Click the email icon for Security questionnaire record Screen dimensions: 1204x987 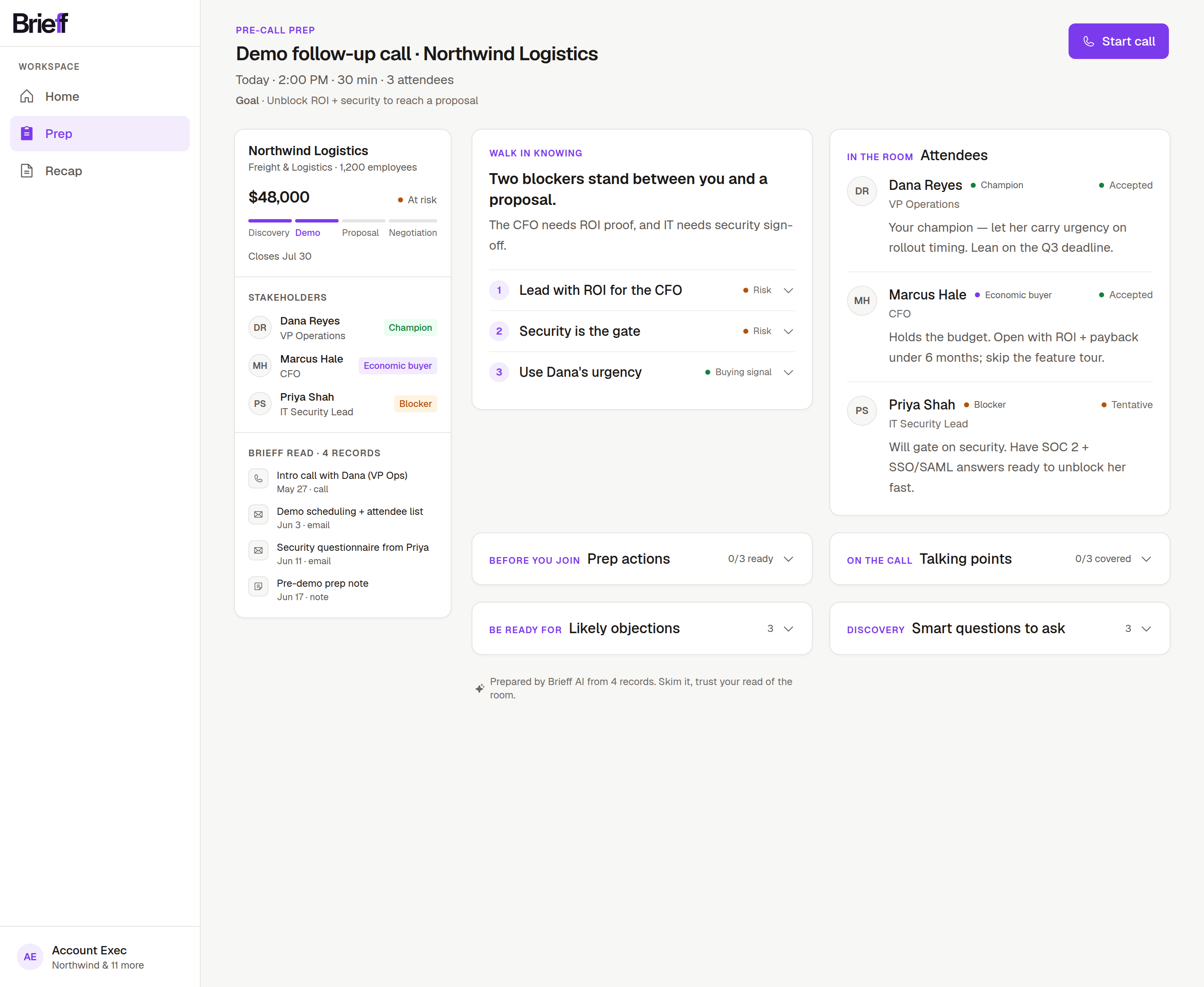click(258, 550)
